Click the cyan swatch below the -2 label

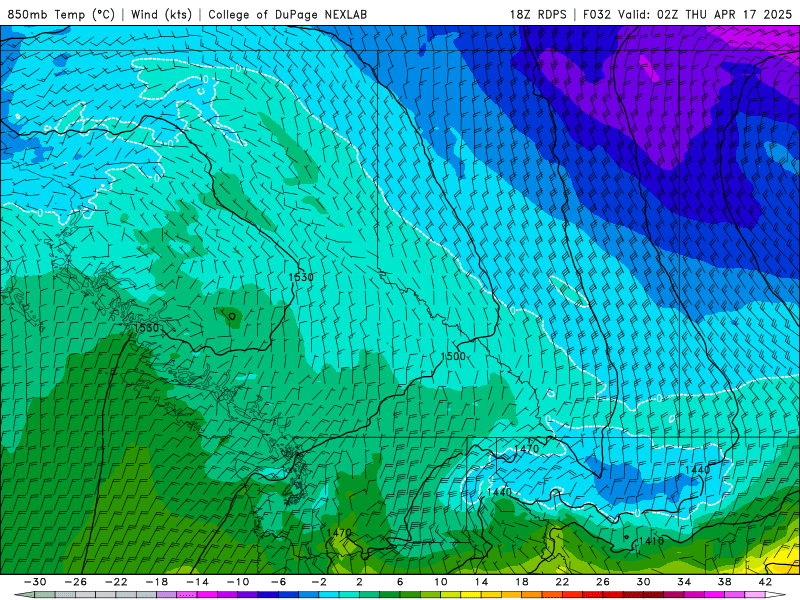(329, 595)
